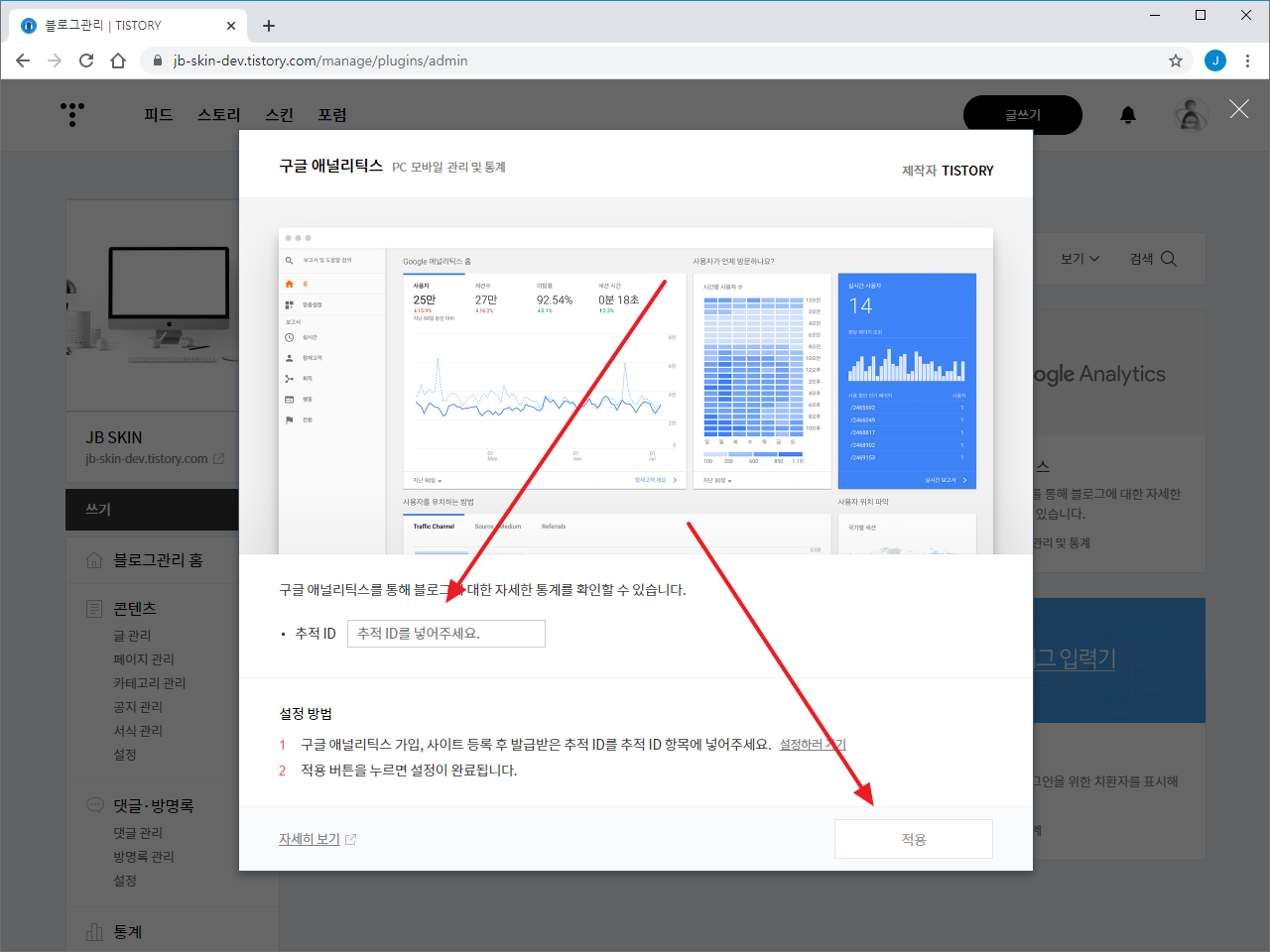Click the external link icon next to jb-skin-dev.tistory.com
Screen dimensions: 1270x952
(x=218, y=459)
